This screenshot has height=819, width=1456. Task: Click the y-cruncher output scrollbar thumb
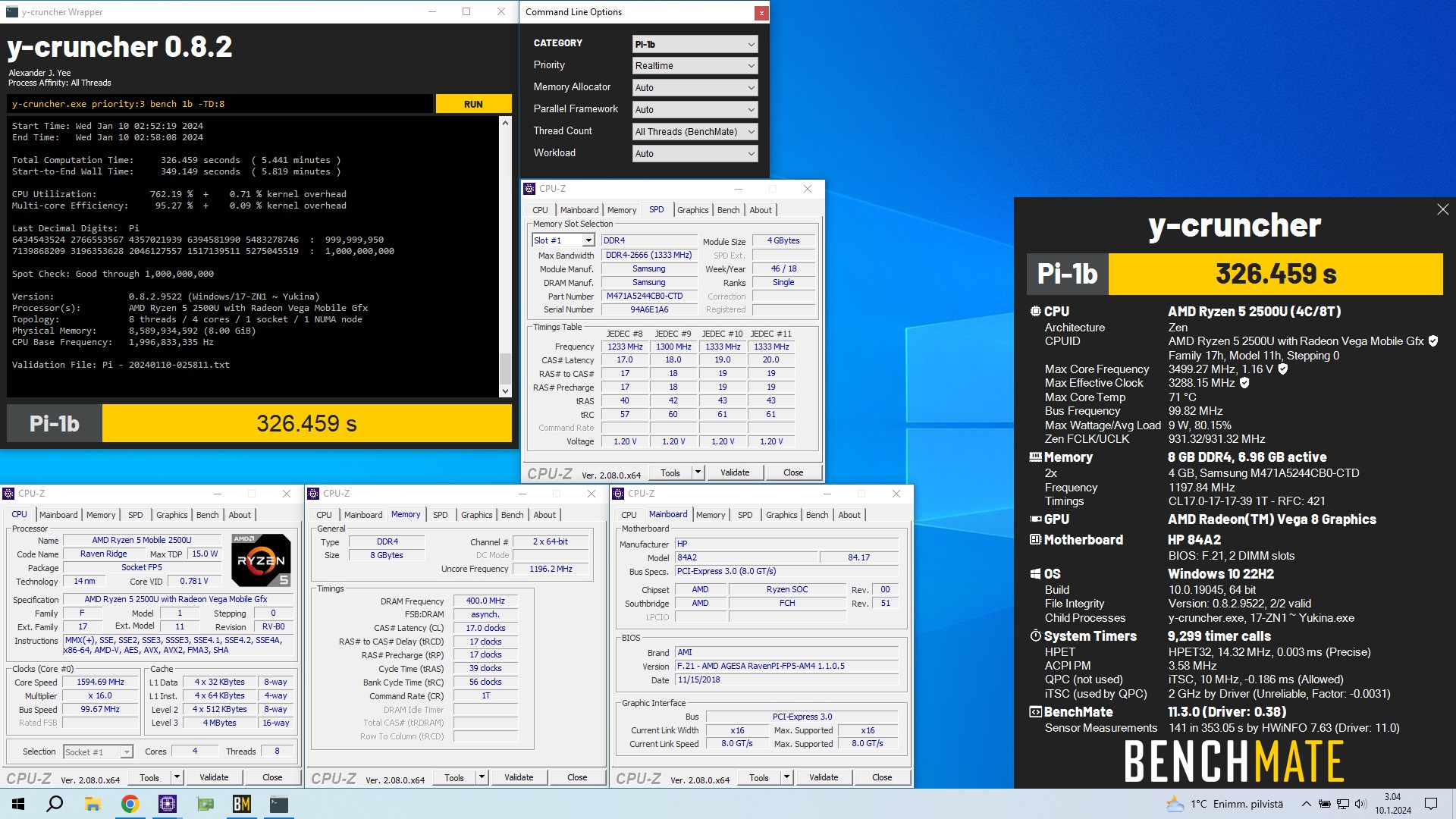[x=505, y=369]
